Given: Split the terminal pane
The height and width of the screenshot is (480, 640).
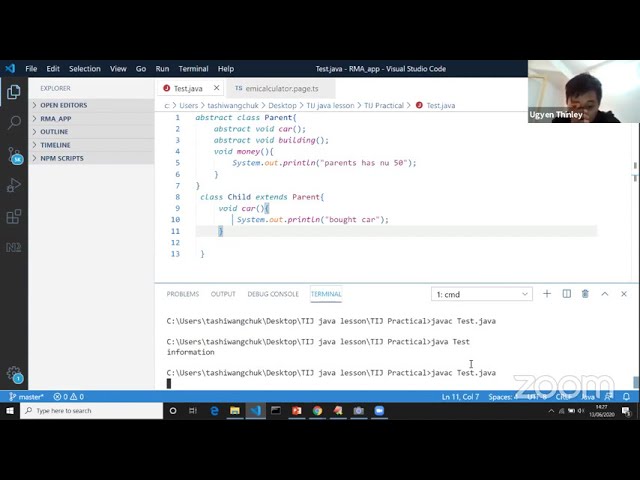Looking at the screenshot, I should [x=567, y=294].
